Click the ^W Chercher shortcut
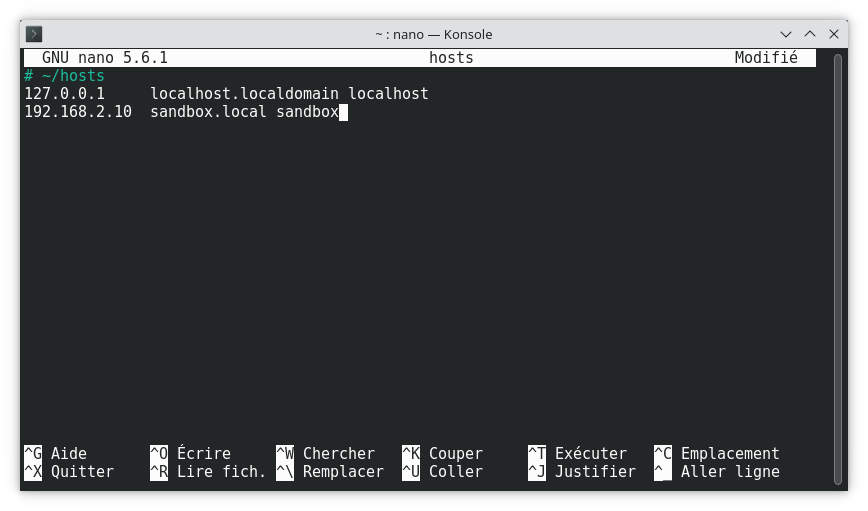This screenshot has width=868, height=511. pyautogui.click(x=326, y=453)
